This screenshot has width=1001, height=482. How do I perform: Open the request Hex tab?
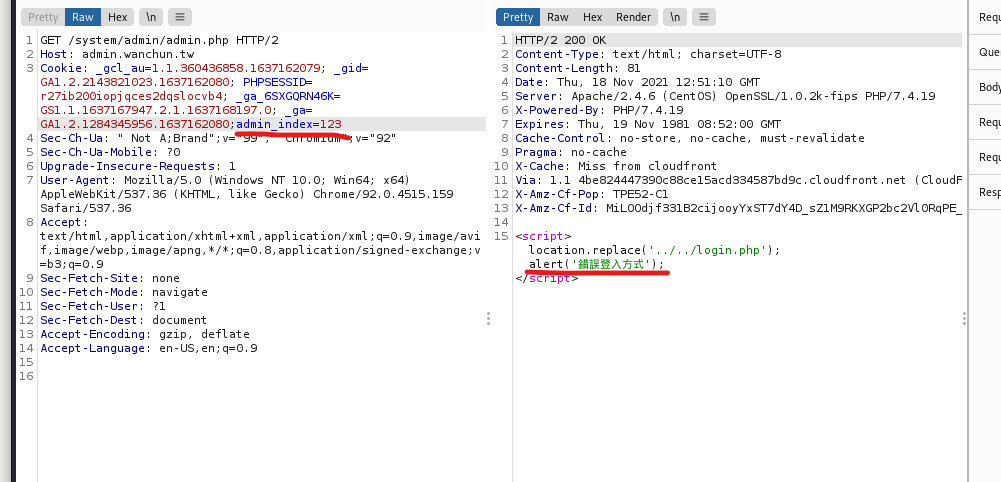point(117,17)
